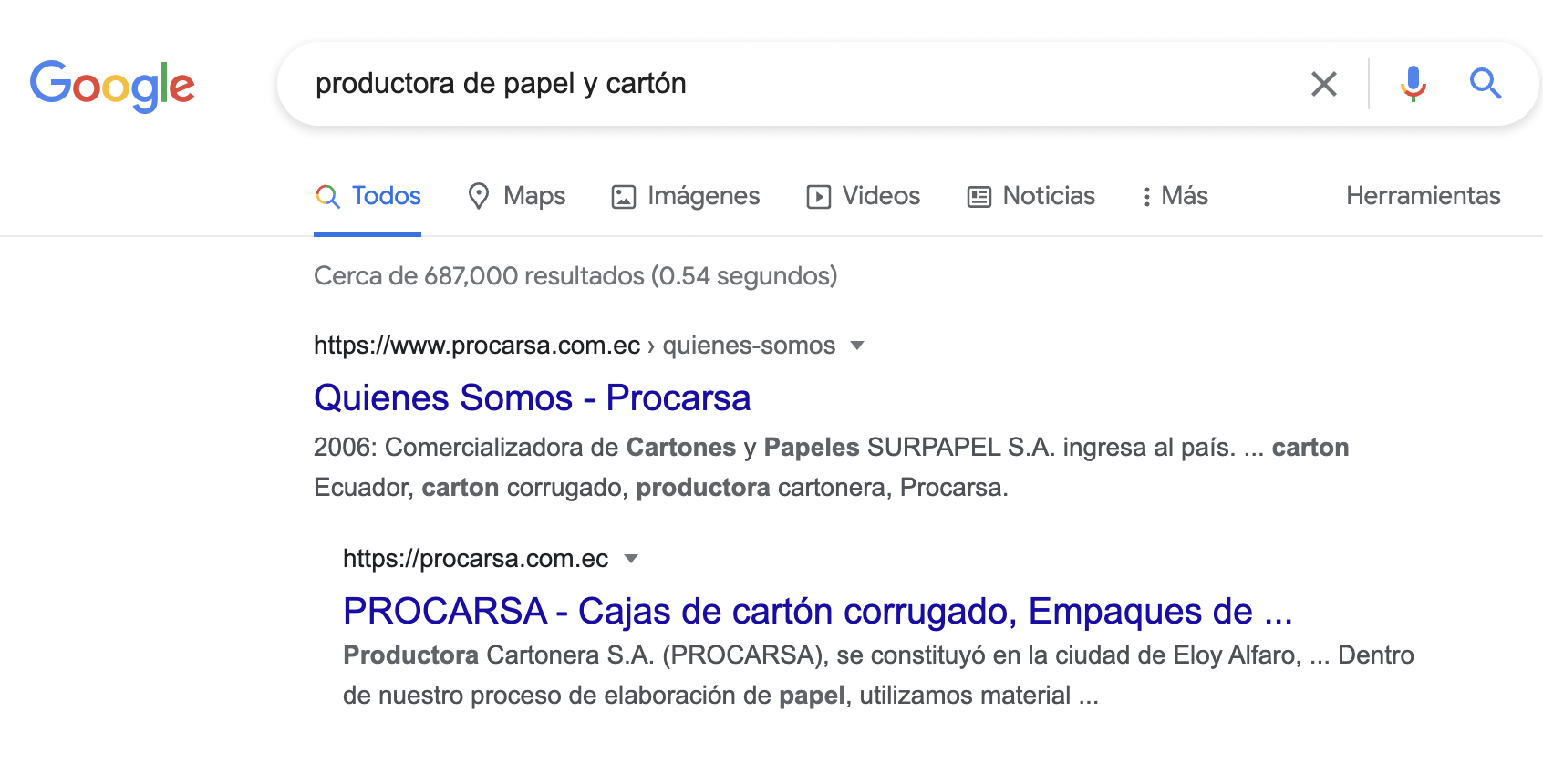Go to the Videos tab

(x=864, y=196)
